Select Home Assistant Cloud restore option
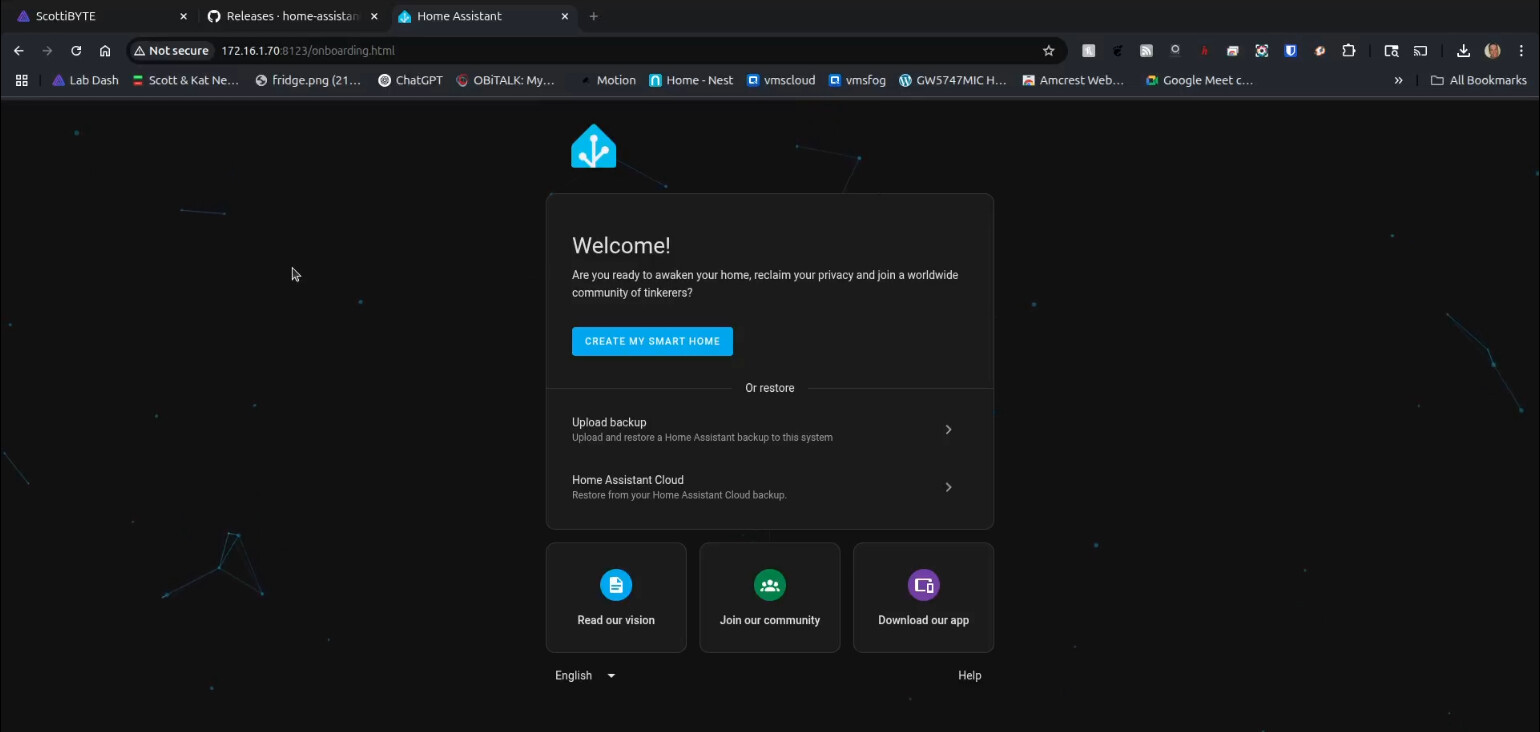The width and height of the screenshot is (1540, 732). tap(770, 487)
